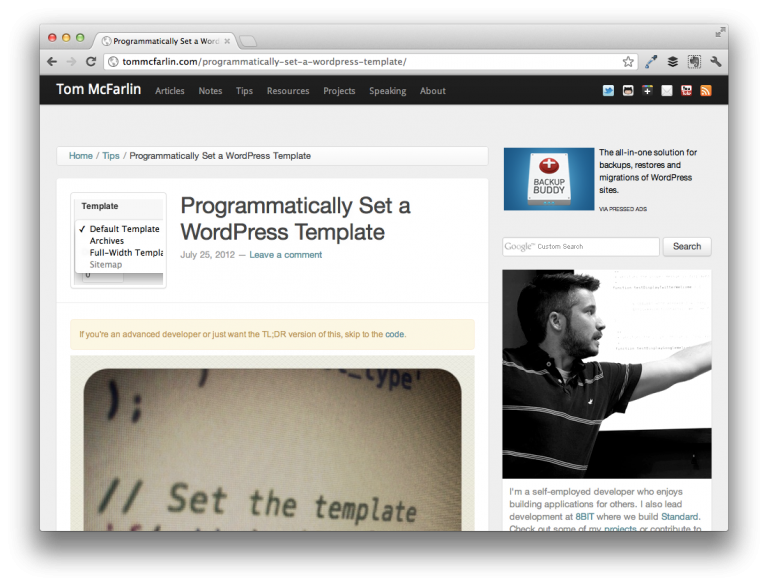Open the YouTube channel icon

(x=686, y=91)
